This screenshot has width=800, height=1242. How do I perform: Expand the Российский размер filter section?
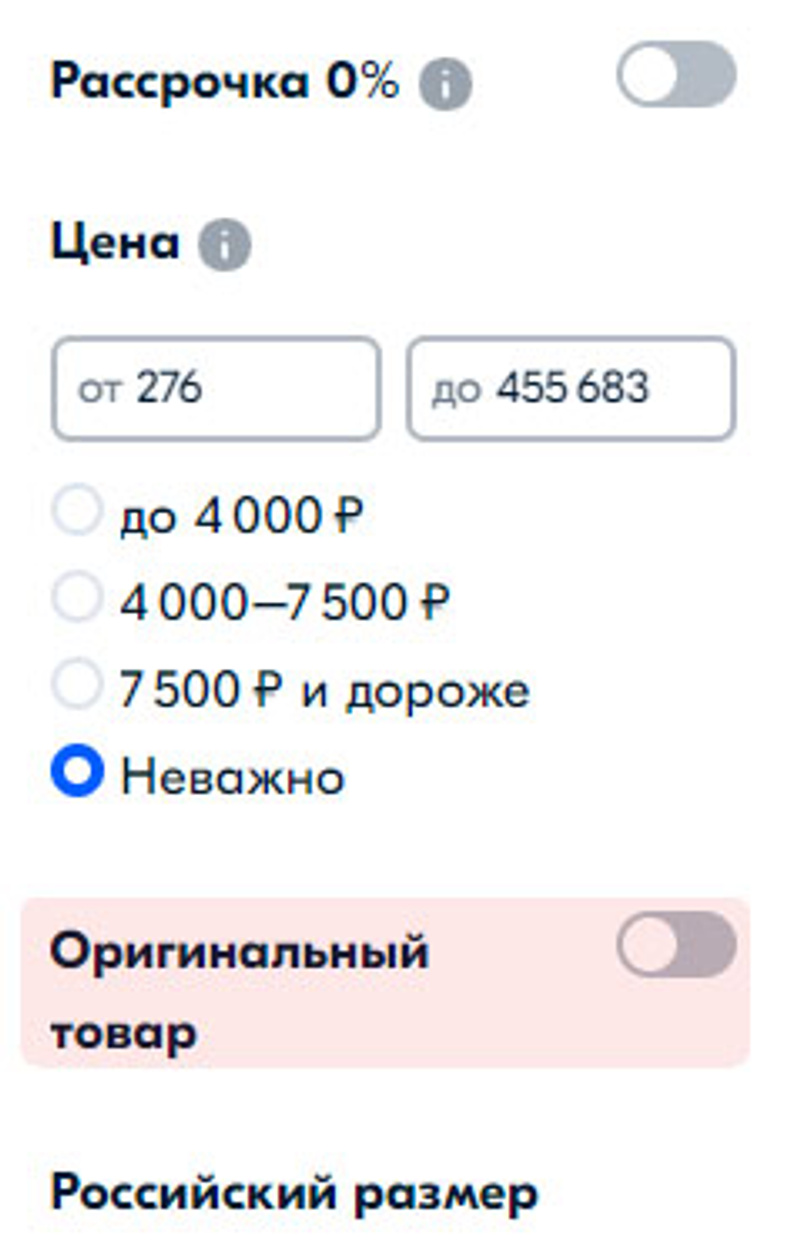pos(294,1193)
